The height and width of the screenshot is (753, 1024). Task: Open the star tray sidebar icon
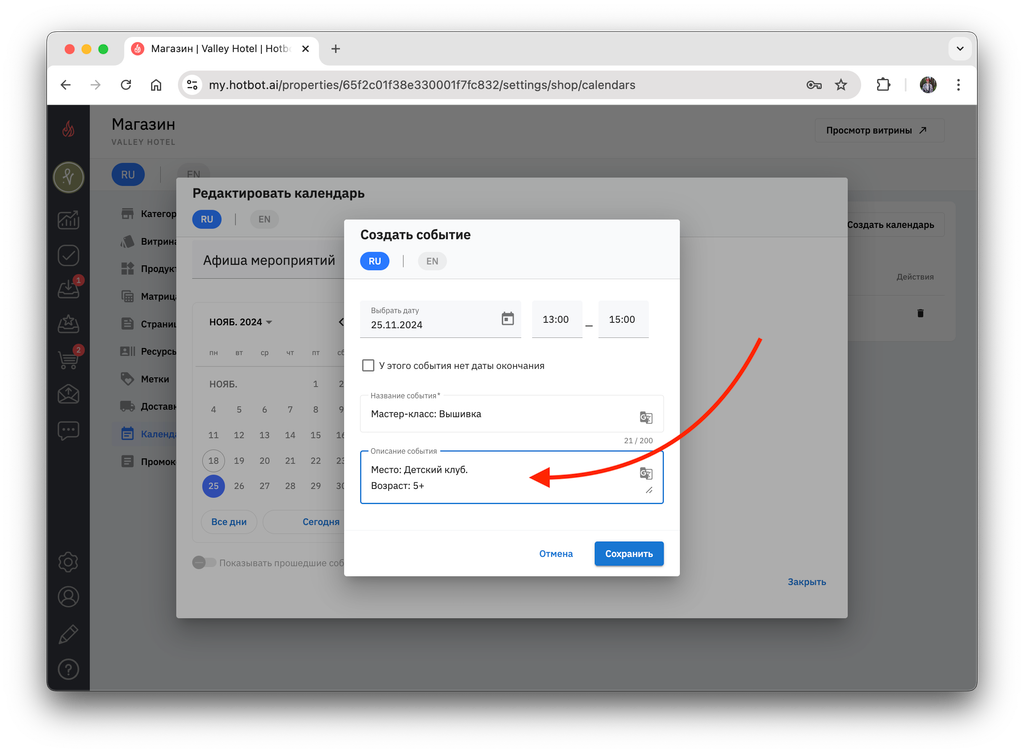point(68,323)
